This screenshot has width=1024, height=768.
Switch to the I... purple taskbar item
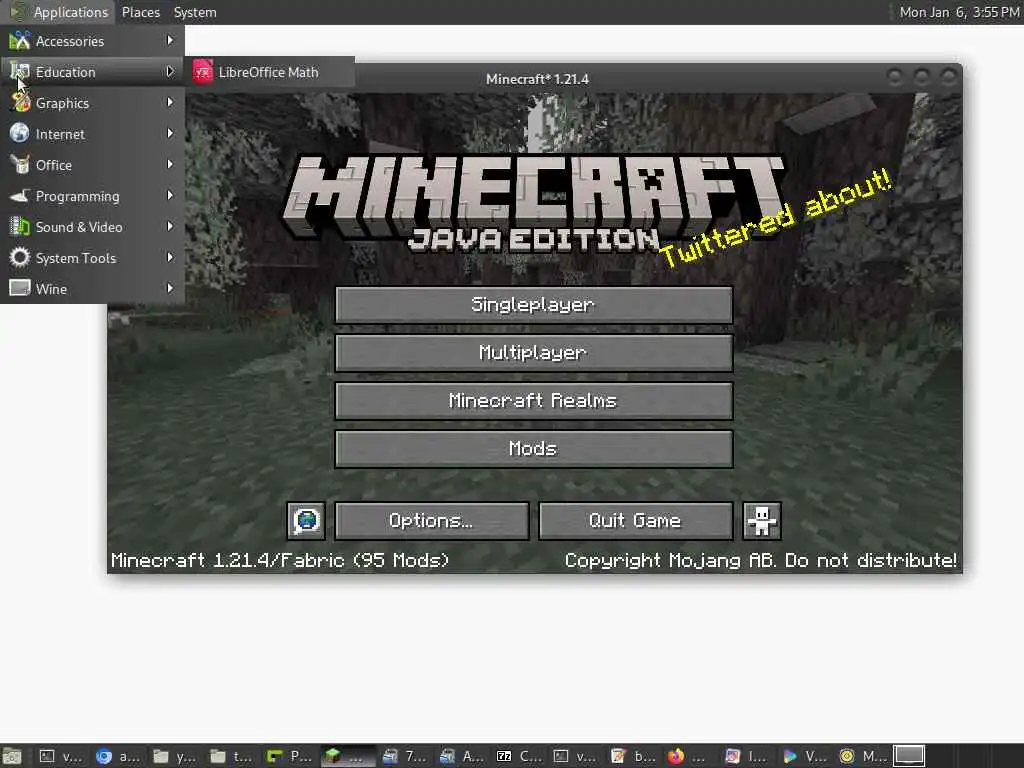[747, 756]
